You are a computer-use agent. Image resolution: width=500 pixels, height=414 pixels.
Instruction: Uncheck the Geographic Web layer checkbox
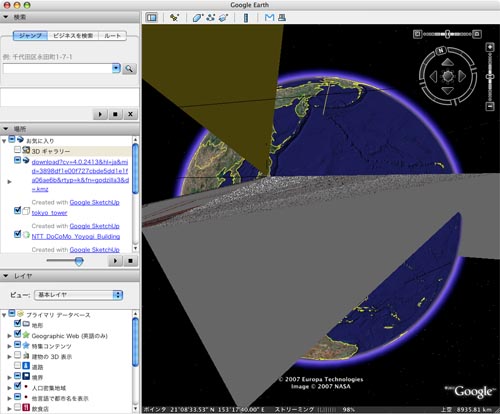tap(17, 334)
